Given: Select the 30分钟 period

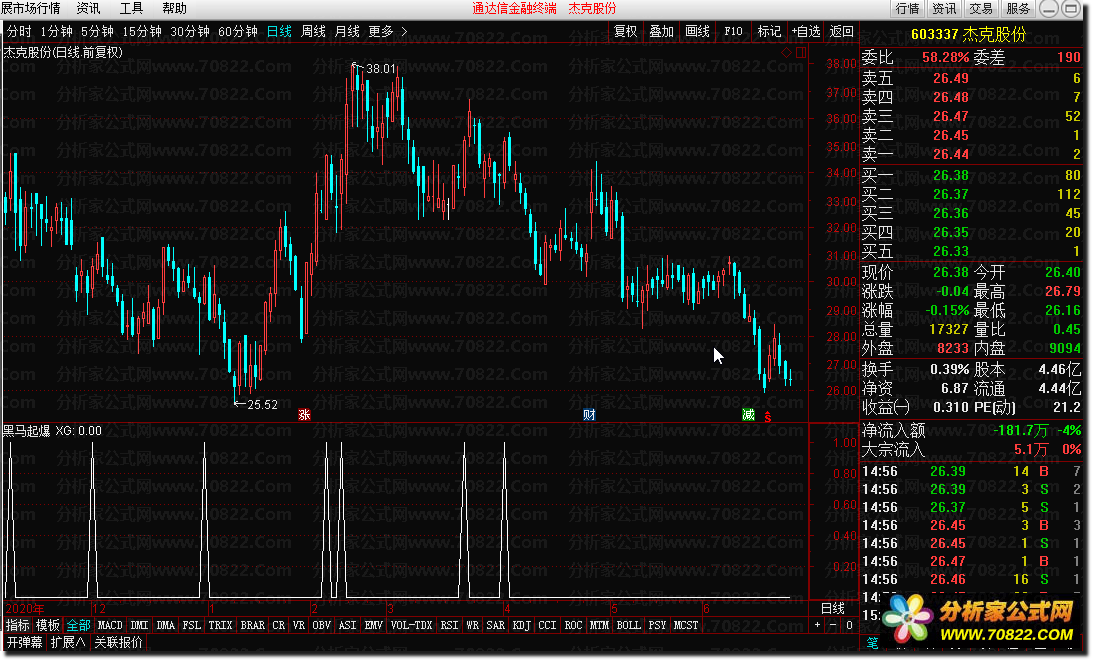Looking at the screenshot, I should coord(190,31).
